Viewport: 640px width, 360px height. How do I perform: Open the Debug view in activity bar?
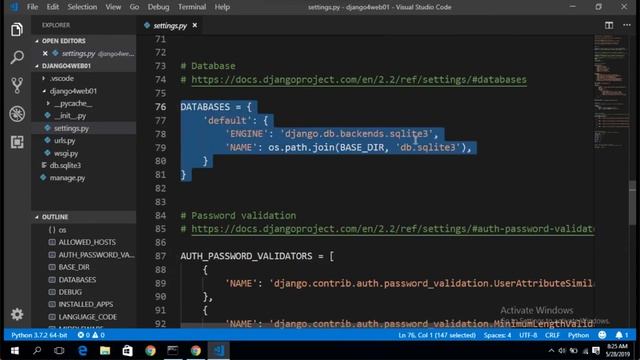tap(17, 114)
